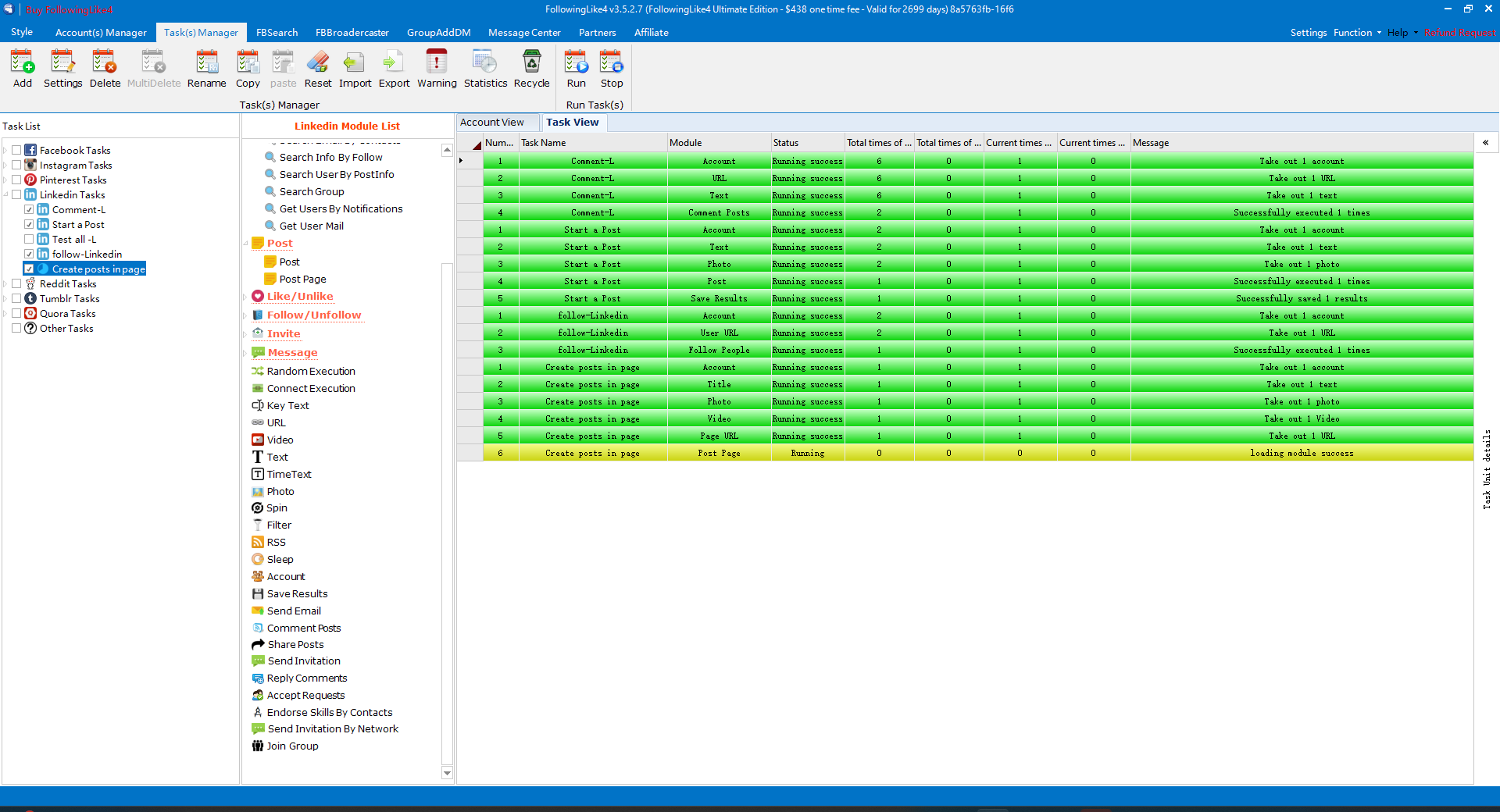
Task: Expand the Like/Unlike module group
Action: point(245,297)
